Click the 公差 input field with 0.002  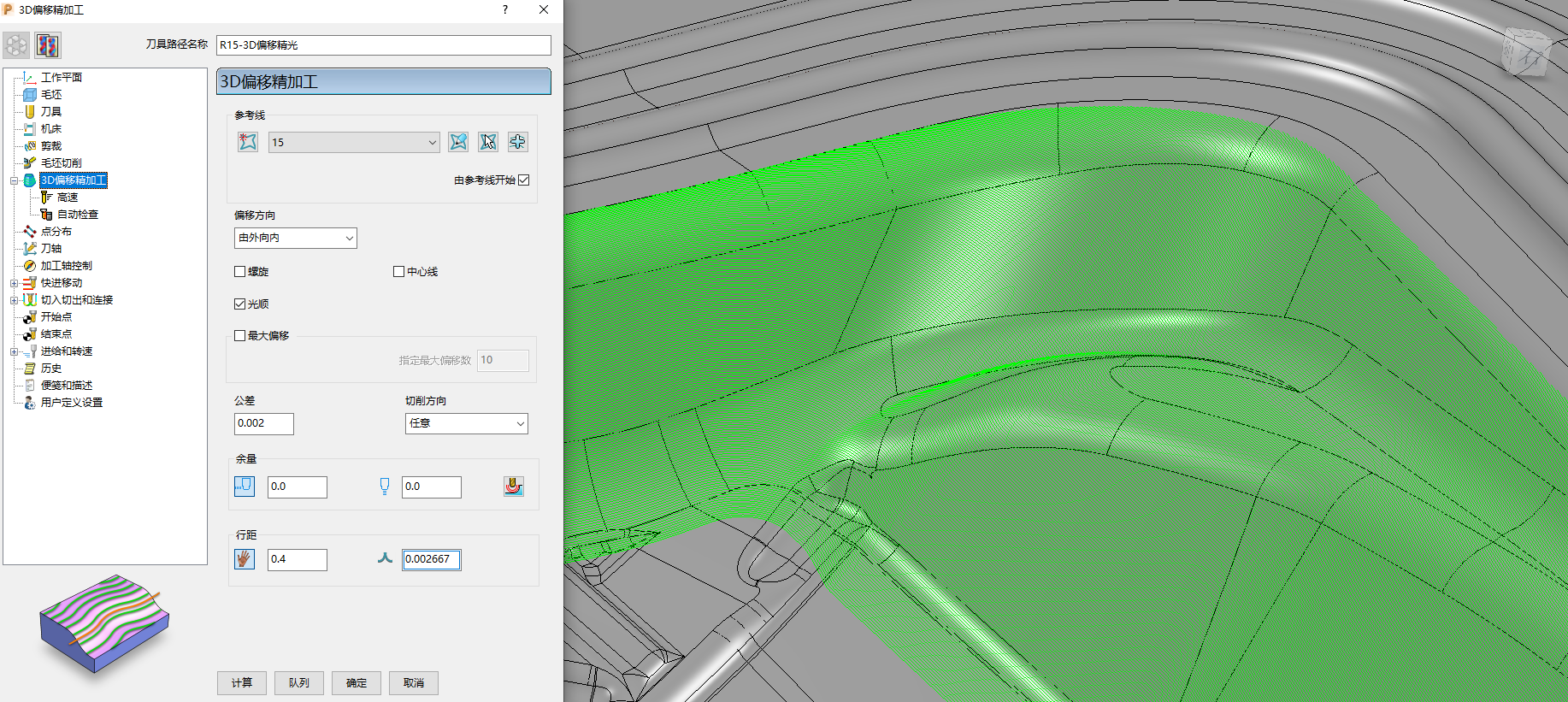point(264,423)
